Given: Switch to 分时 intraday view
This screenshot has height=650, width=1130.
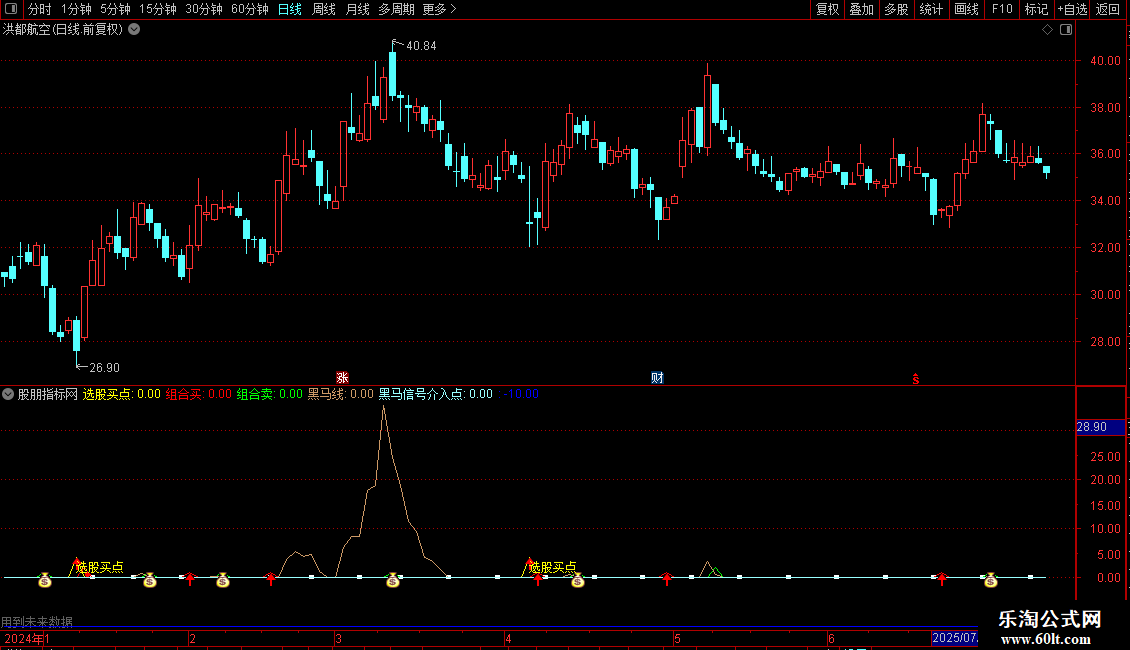Looking at the screenshot, I should tap(40, 9).
